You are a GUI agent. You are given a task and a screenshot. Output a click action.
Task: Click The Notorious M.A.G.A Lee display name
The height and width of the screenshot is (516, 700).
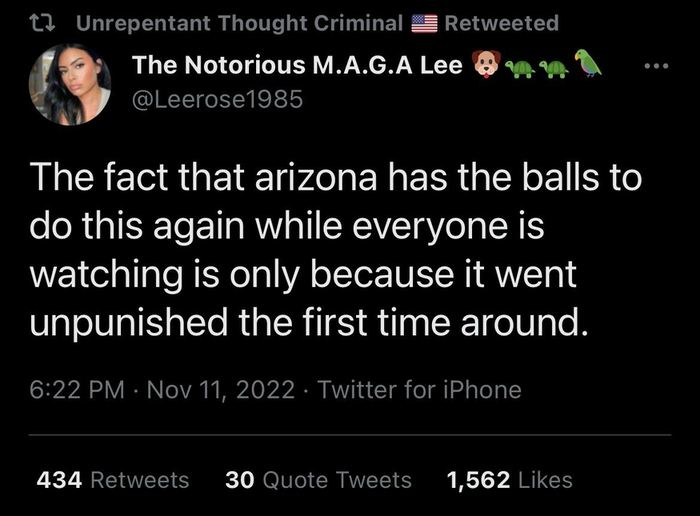[x=298, y=67]
